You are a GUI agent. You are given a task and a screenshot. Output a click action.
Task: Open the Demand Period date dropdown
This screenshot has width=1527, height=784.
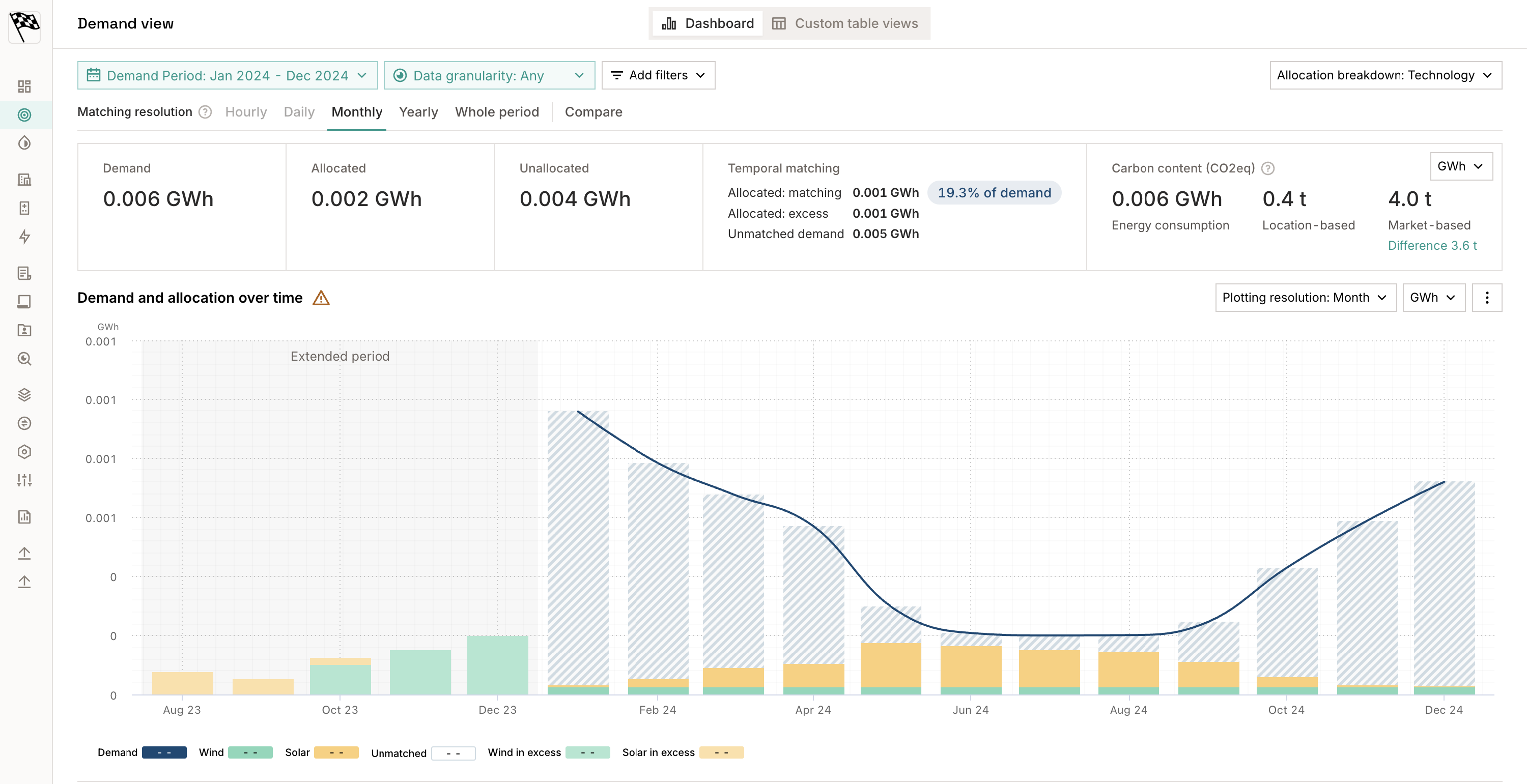[x=227, y=75]
